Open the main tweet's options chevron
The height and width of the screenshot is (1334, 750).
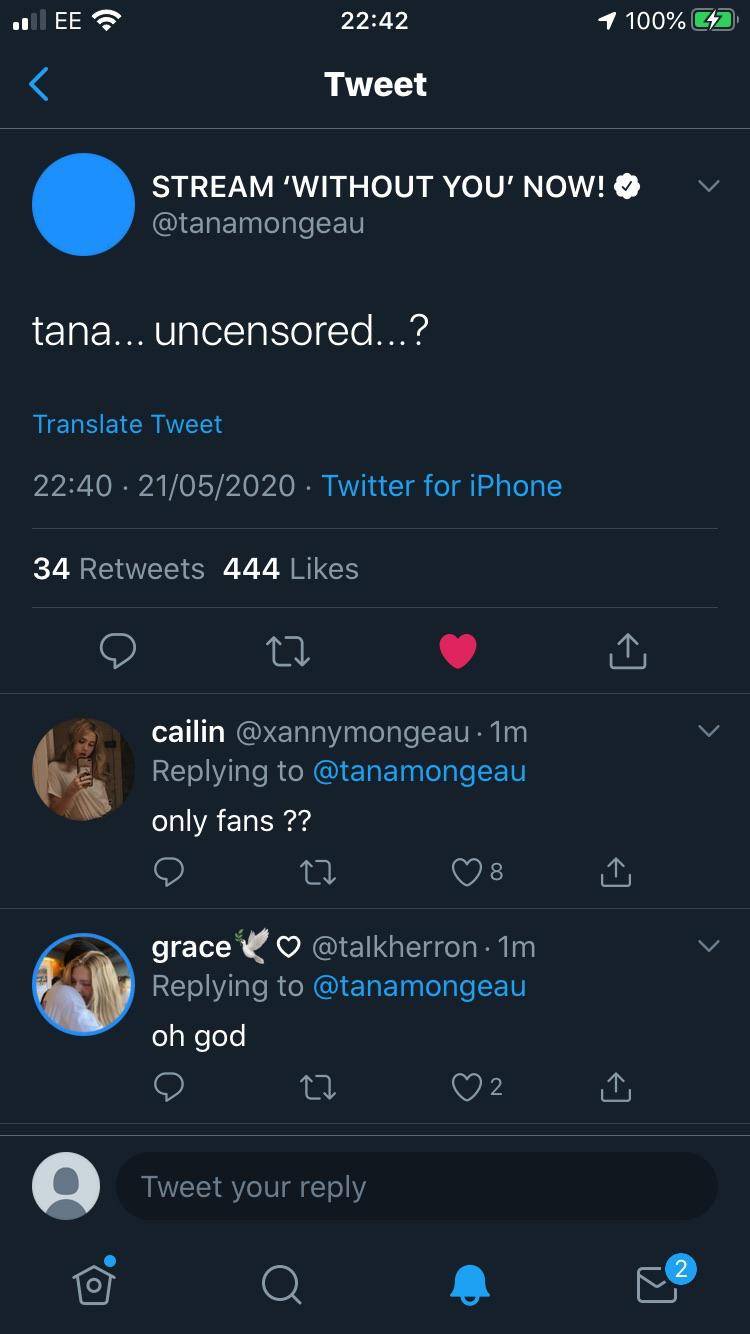pyautogui.click(x=708, y=186)
